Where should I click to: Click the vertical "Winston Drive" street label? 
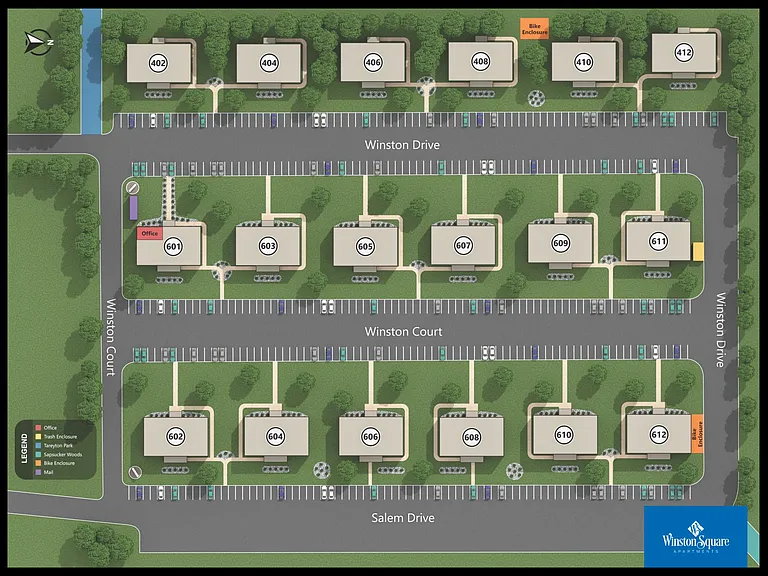720,330
